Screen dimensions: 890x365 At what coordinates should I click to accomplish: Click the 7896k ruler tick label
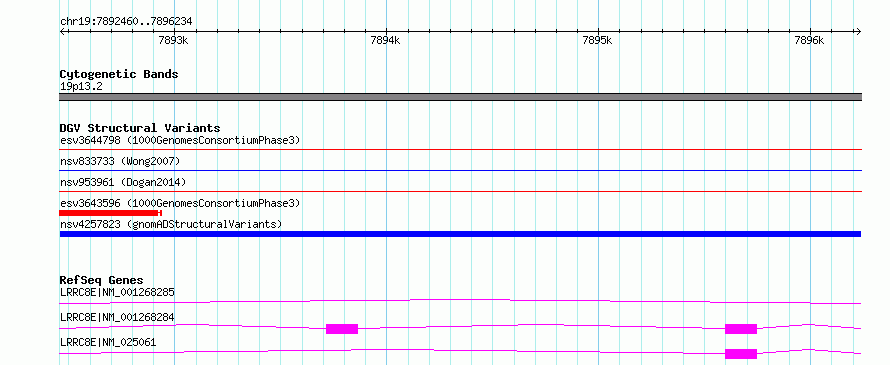click(x=810, y=40)
